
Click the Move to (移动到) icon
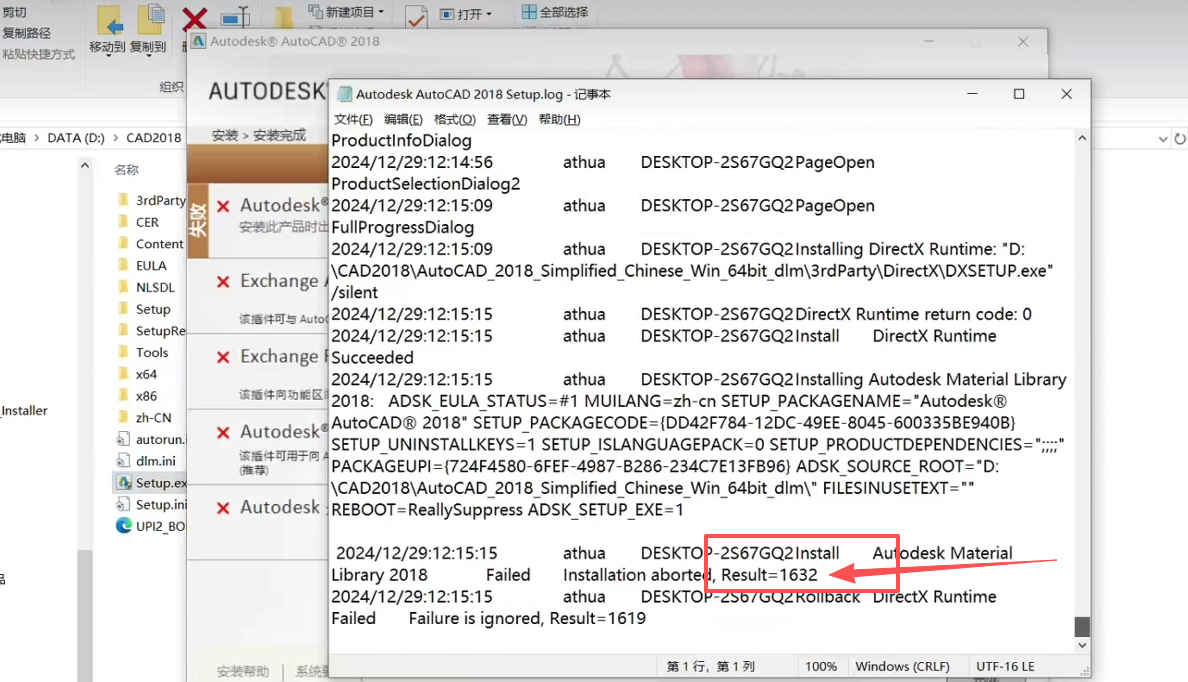[108, 21]
